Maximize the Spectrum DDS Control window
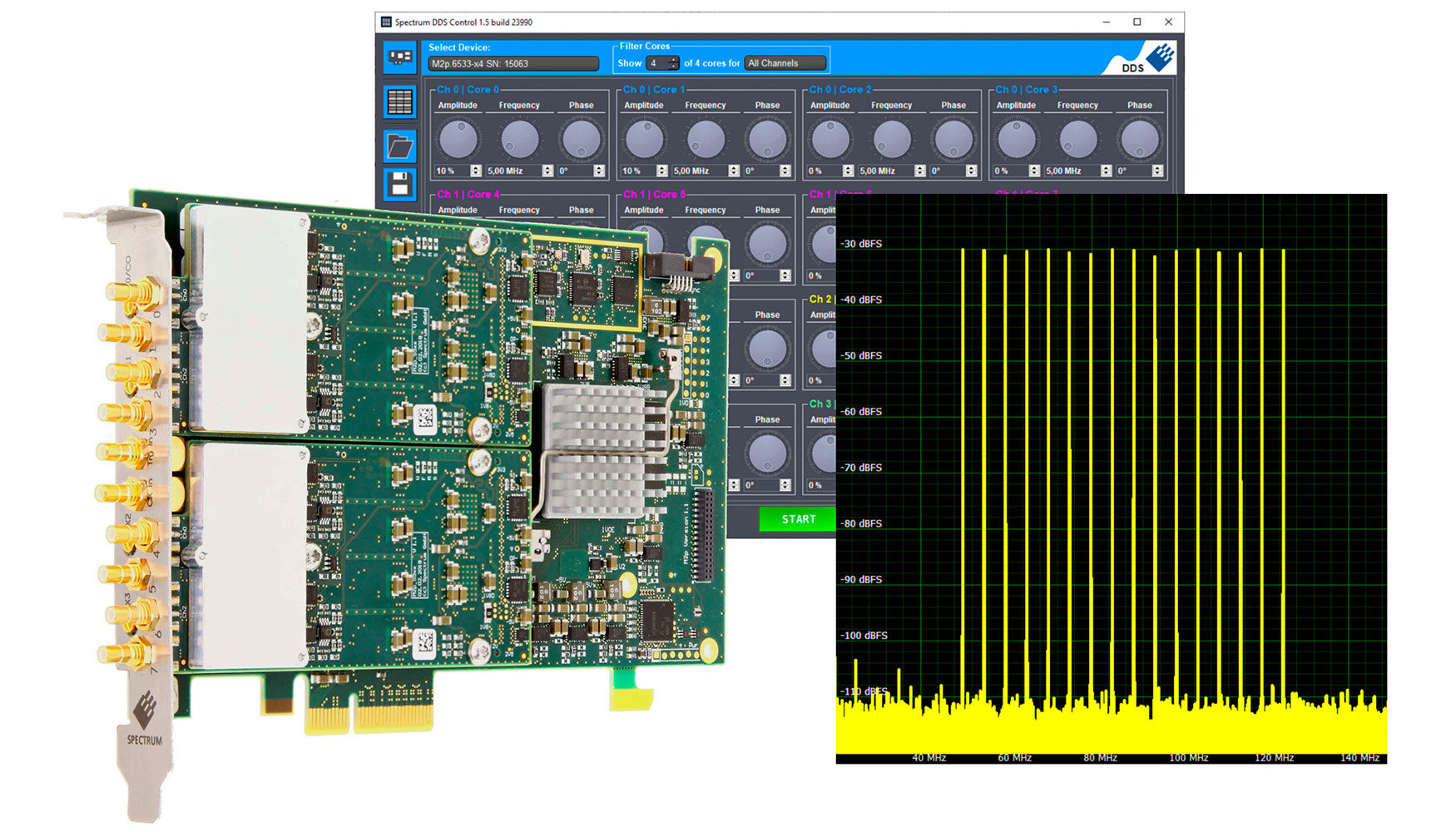The width and height of the screenshot is (1456, 832). click(x=1137, y=22)
